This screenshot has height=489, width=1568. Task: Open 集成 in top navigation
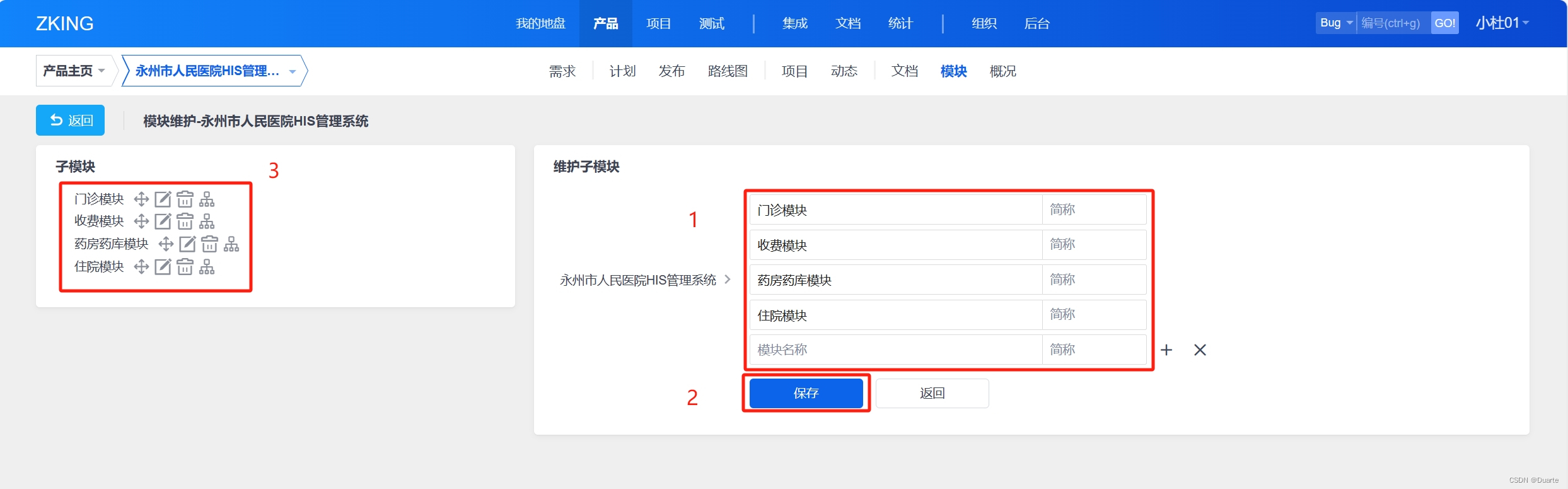point(794,23)
